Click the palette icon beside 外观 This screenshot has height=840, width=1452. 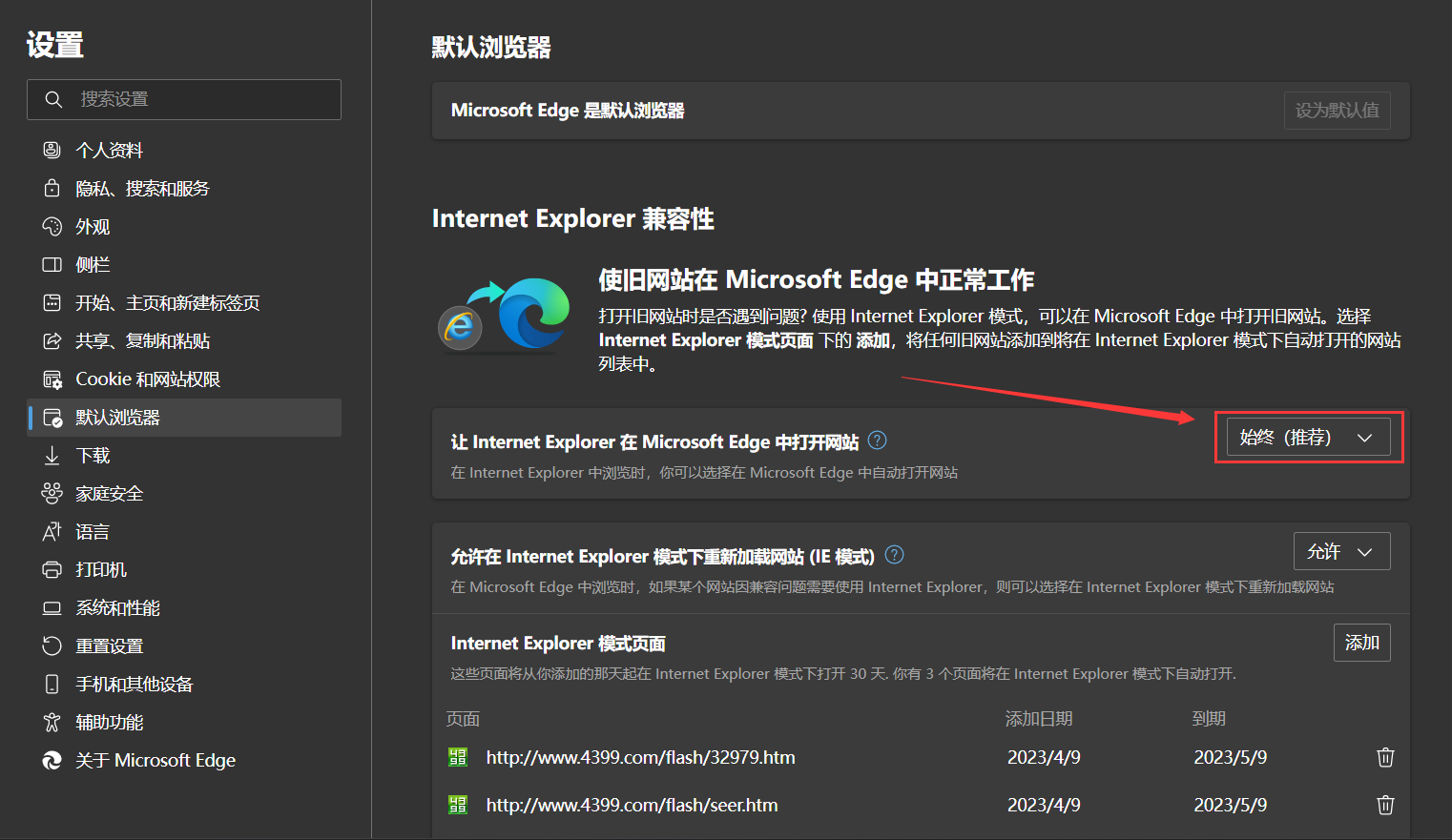(52, 226)
